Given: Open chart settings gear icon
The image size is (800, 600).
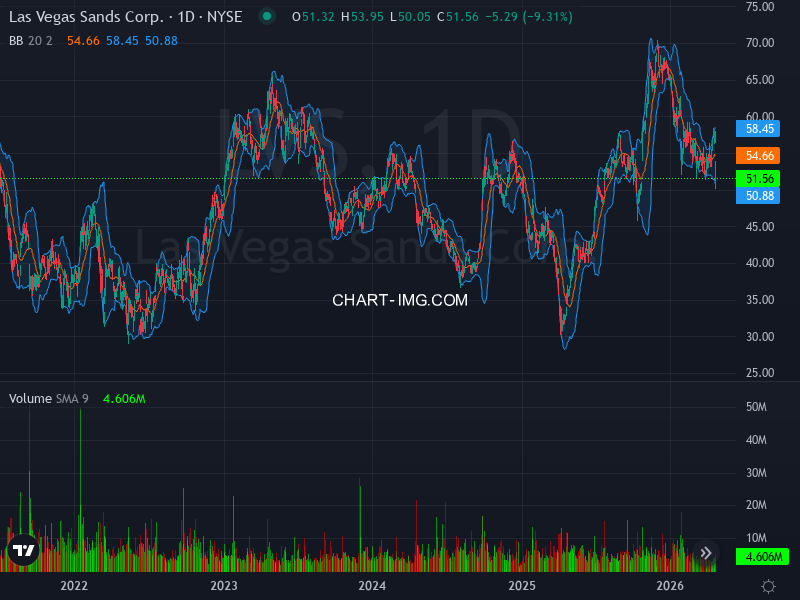Looking at the screenshot, I should (768, 586).
